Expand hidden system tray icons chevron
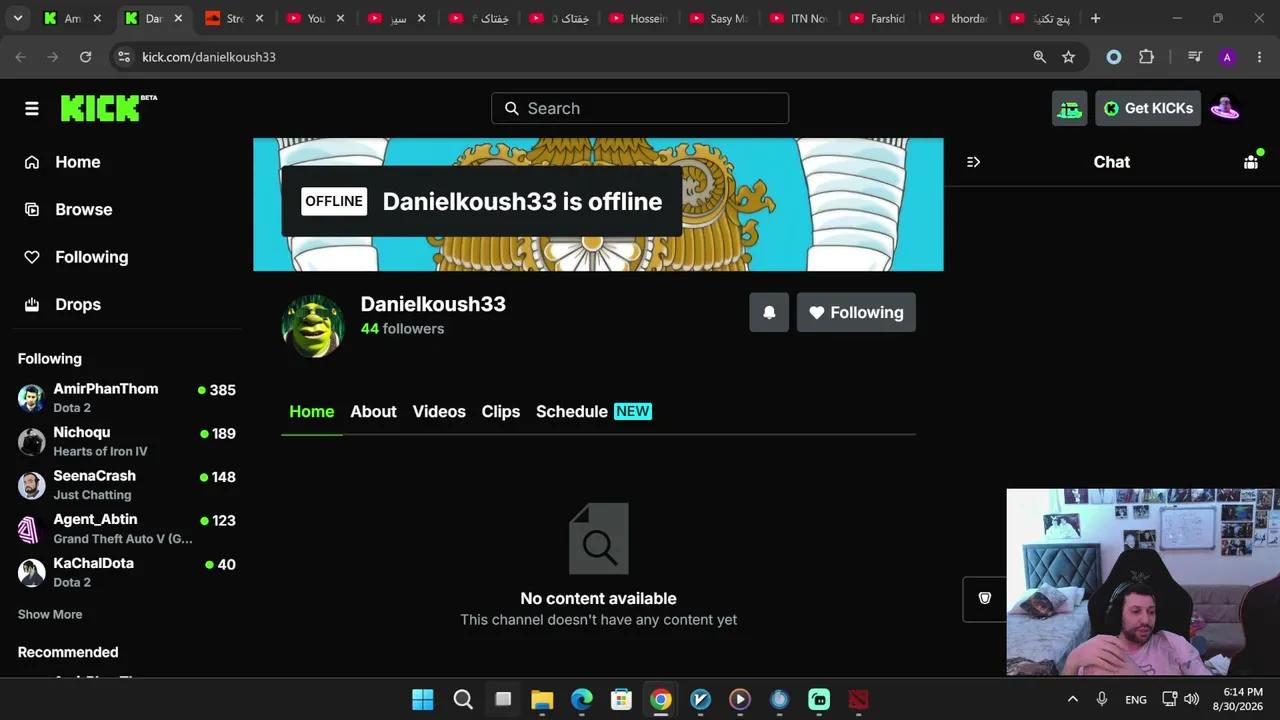The image size is (1280, 720). coord(1073,699)
